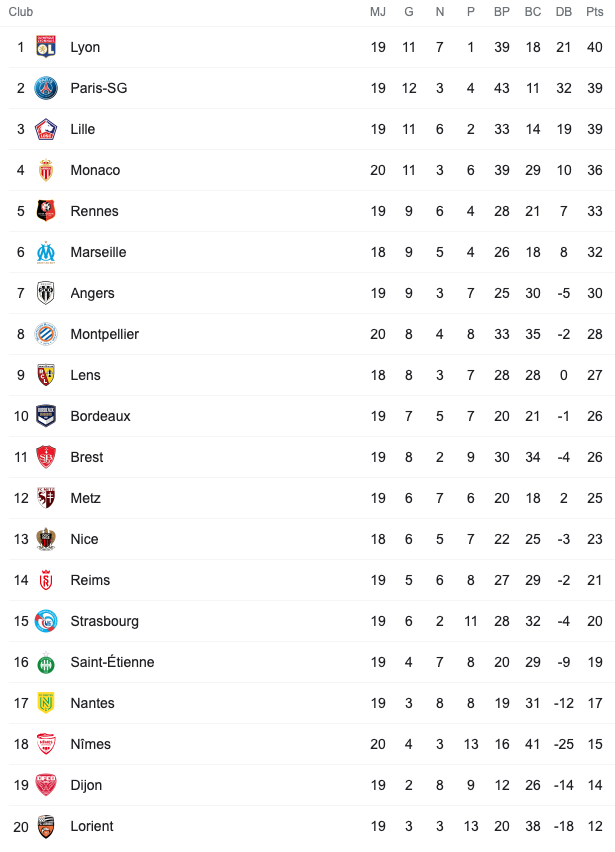Click the Nantes yellow crest
The image size is (615, 852).
46,703
